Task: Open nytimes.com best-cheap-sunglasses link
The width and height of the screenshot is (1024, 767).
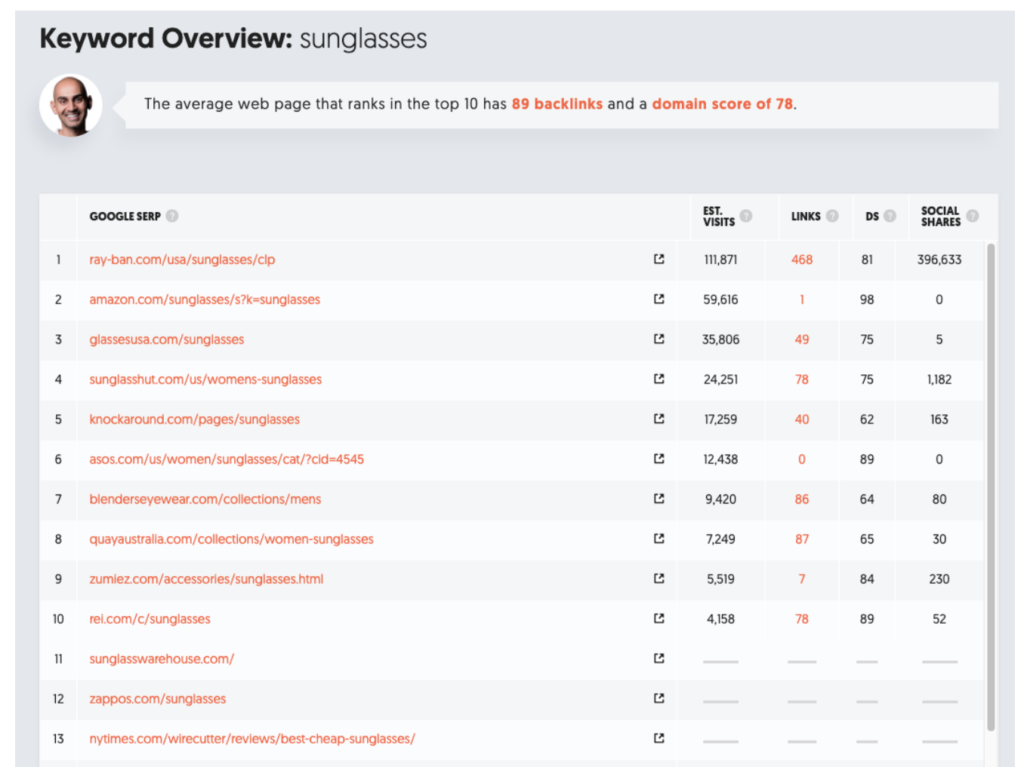Action: tap(252, 738)
